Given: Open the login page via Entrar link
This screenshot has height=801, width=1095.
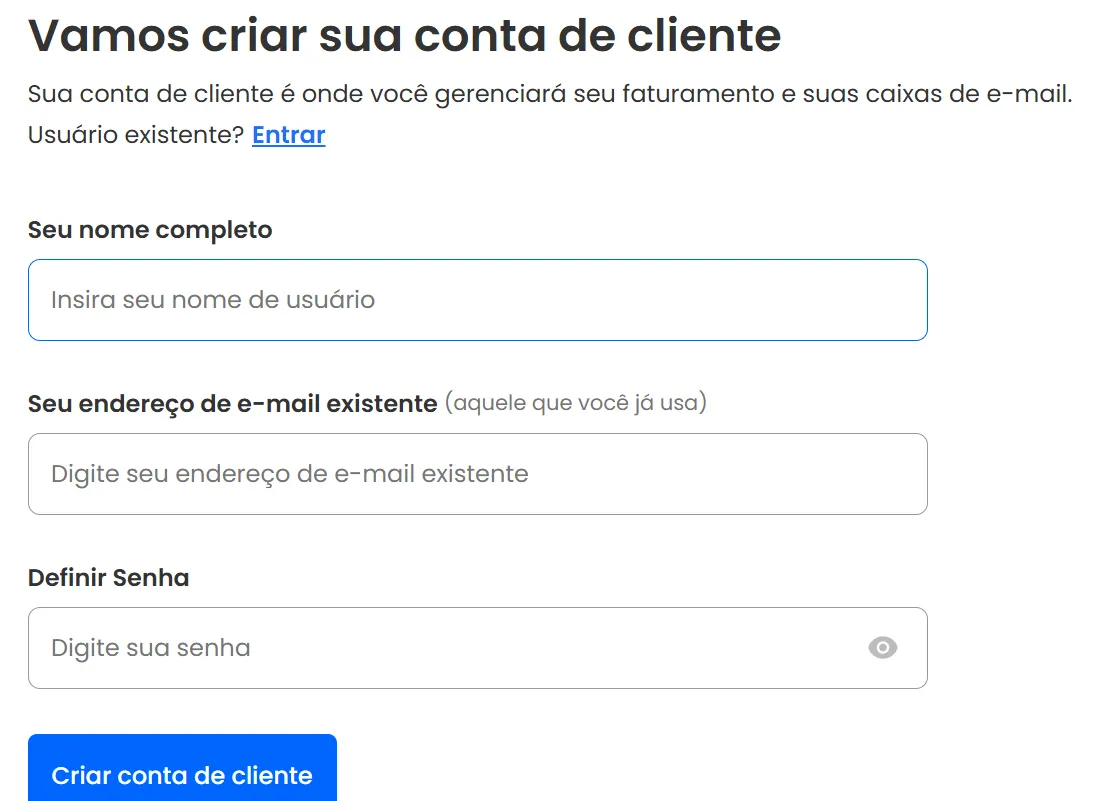Looking at the screenshot, I should pos(288,134).
